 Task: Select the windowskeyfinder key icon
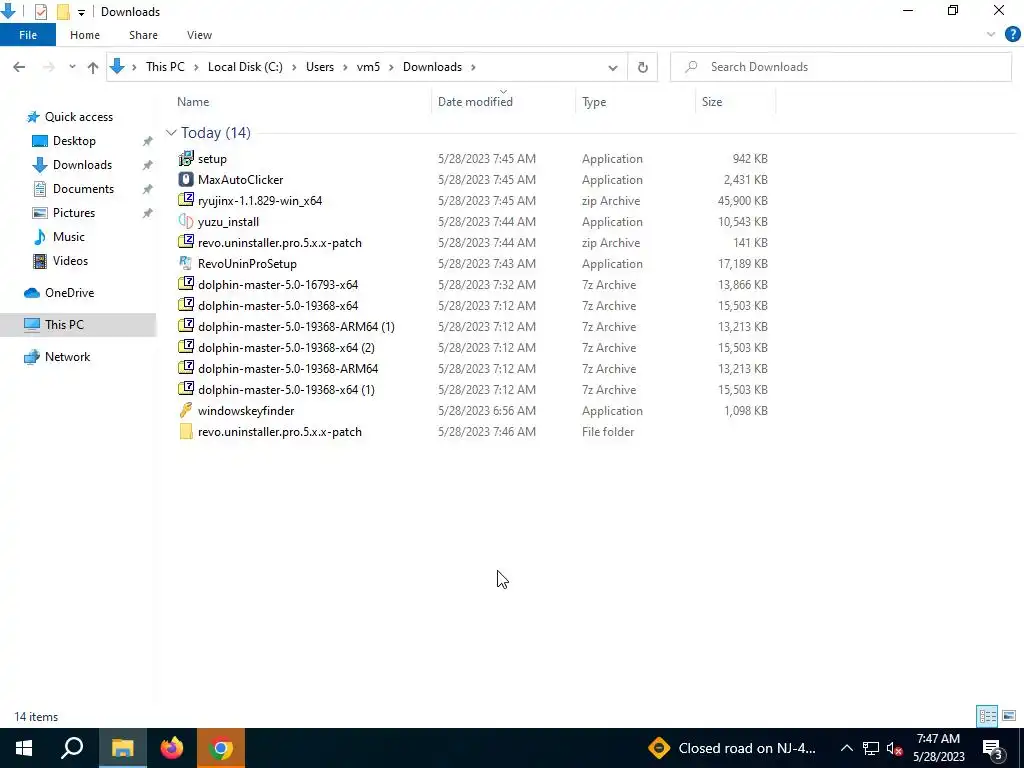[x=186, y=410]
